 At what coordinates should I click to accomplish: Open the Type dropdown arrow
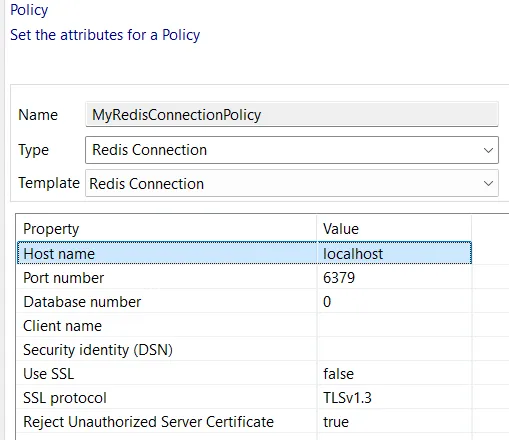tap(488, 150)
